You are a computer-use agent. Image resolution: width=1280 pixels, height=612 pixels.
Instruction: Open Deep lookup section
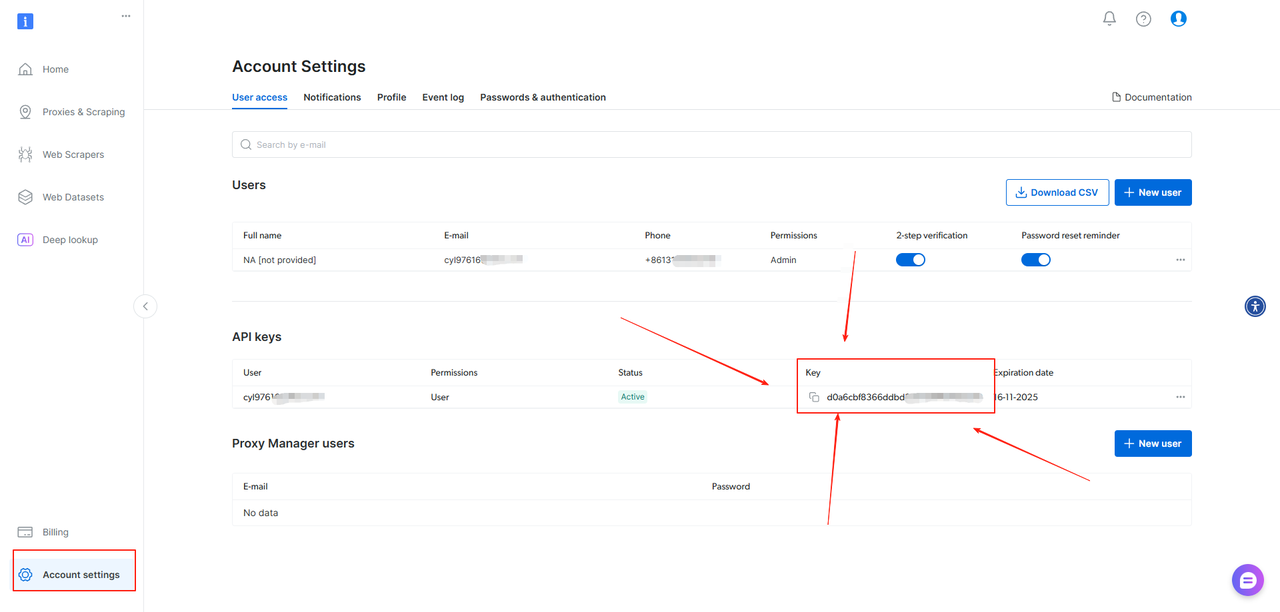tap(72, 240)
